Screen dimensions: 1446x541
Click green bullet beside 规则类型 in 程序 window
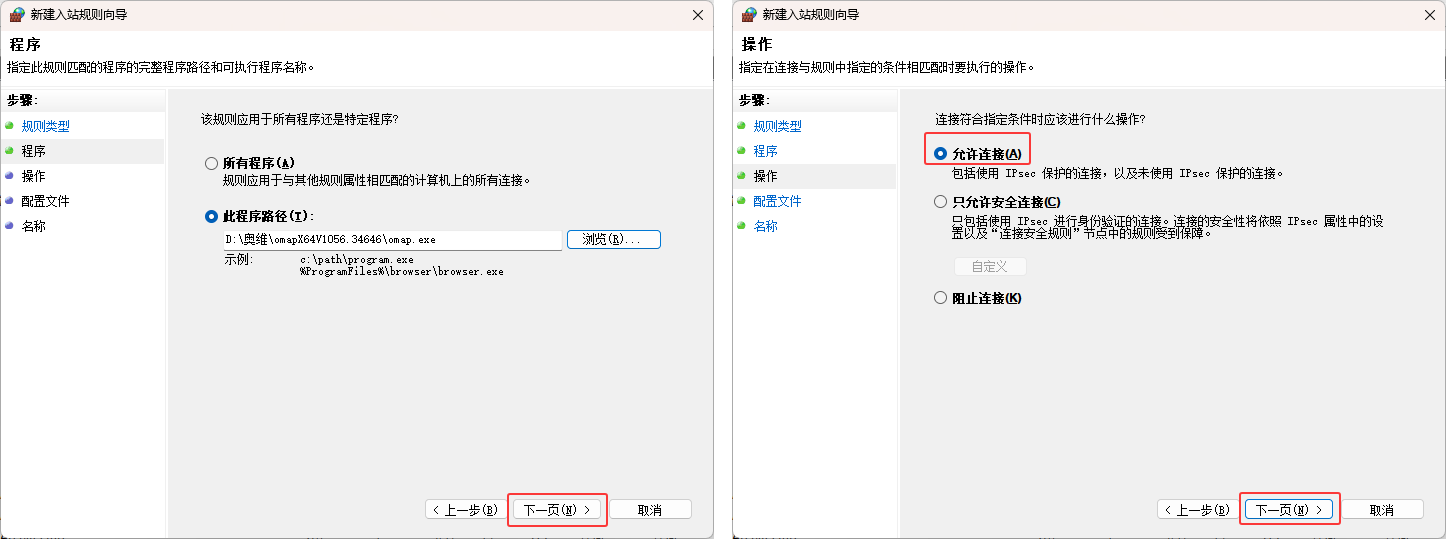click(x=9, y=126)
